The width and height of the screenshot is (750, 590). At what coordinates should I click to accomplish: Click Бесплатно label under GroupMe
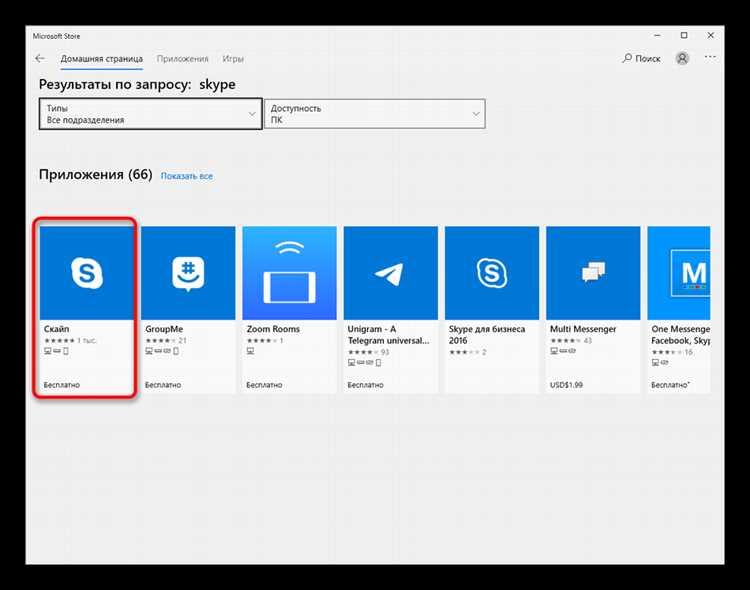click(x=163, y=385)
